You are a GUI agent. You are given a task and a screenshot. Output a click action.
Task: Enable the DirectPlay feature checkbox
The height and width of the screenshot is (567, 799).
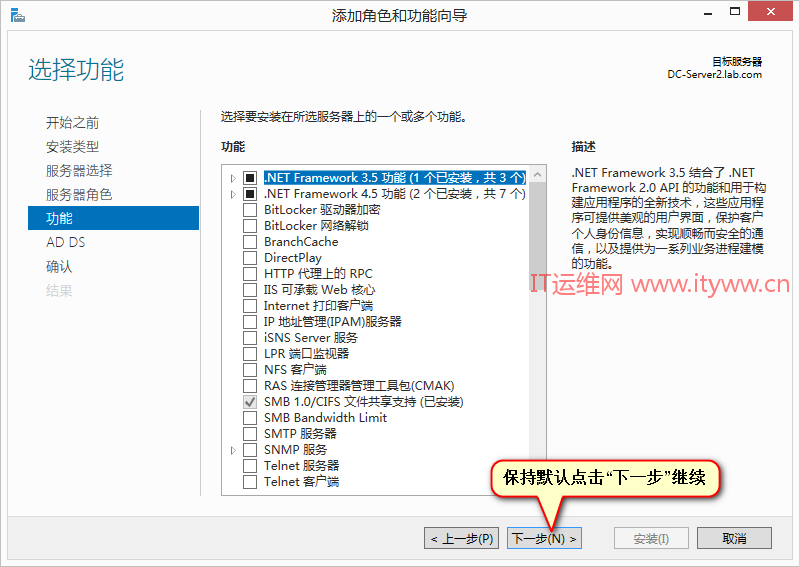pyautogui.click(x=250, y=258)
